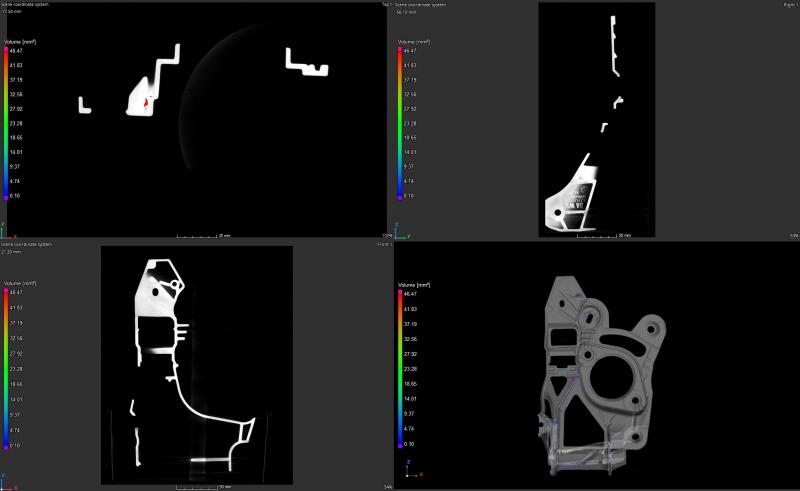
Task: Click the 'Right 1' view label
Action: point(789,4)
